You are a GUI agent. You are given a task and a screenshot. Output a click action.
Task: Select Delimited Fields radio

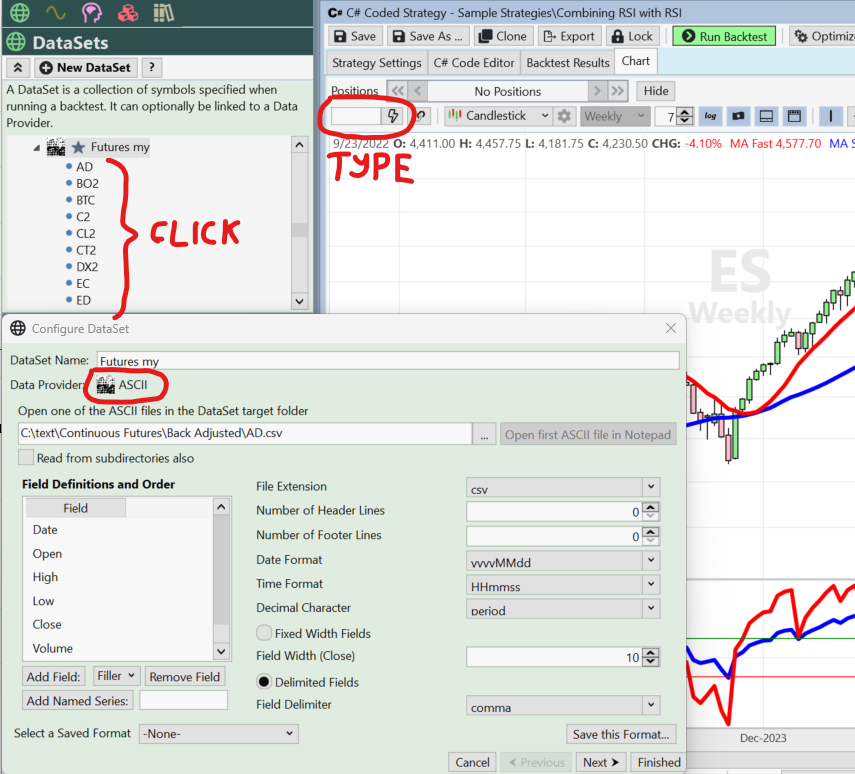point(264,682)
